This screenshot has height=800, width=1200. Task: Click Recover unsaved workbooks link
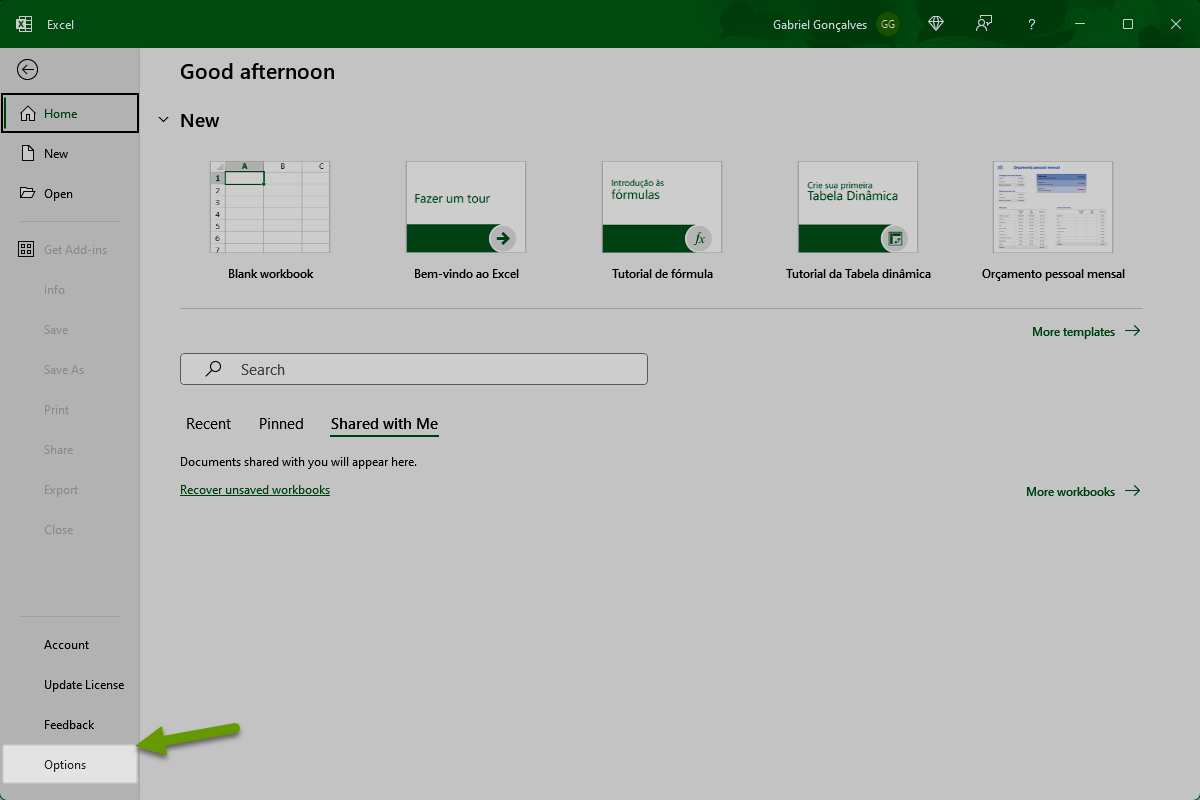[255, 490]
